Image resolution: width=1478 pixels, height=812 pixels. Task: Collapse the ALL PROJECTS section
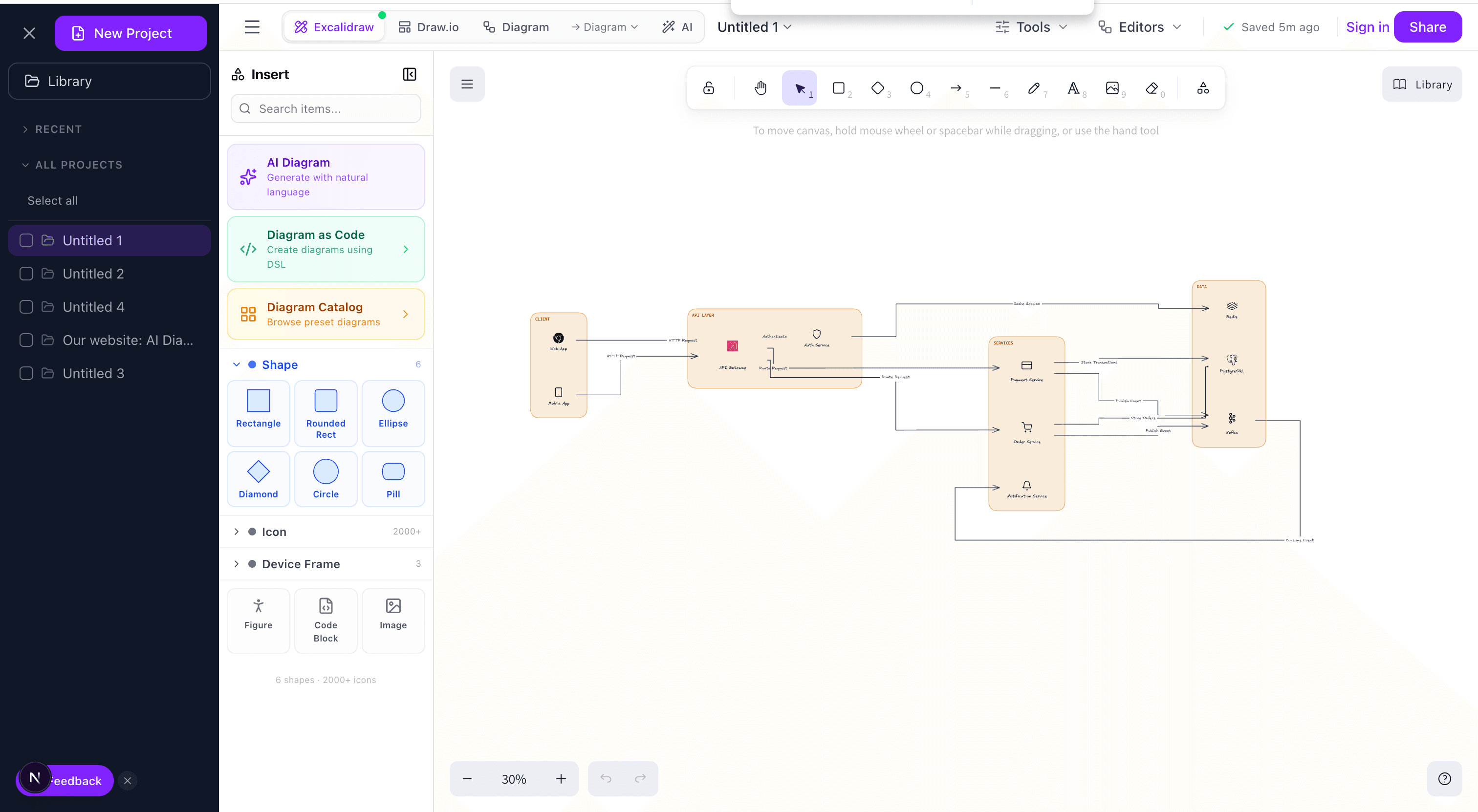(72, 165)
